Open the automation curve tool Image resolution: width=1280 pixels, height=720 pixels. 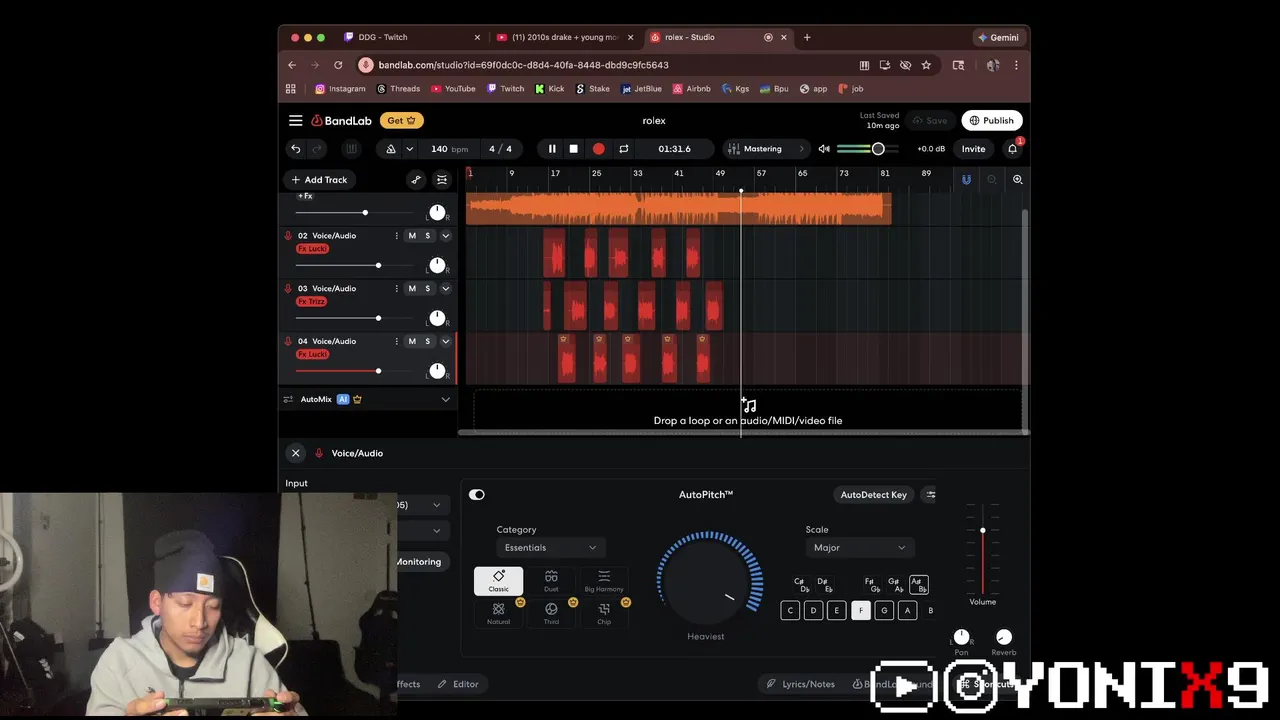(416, 180)
